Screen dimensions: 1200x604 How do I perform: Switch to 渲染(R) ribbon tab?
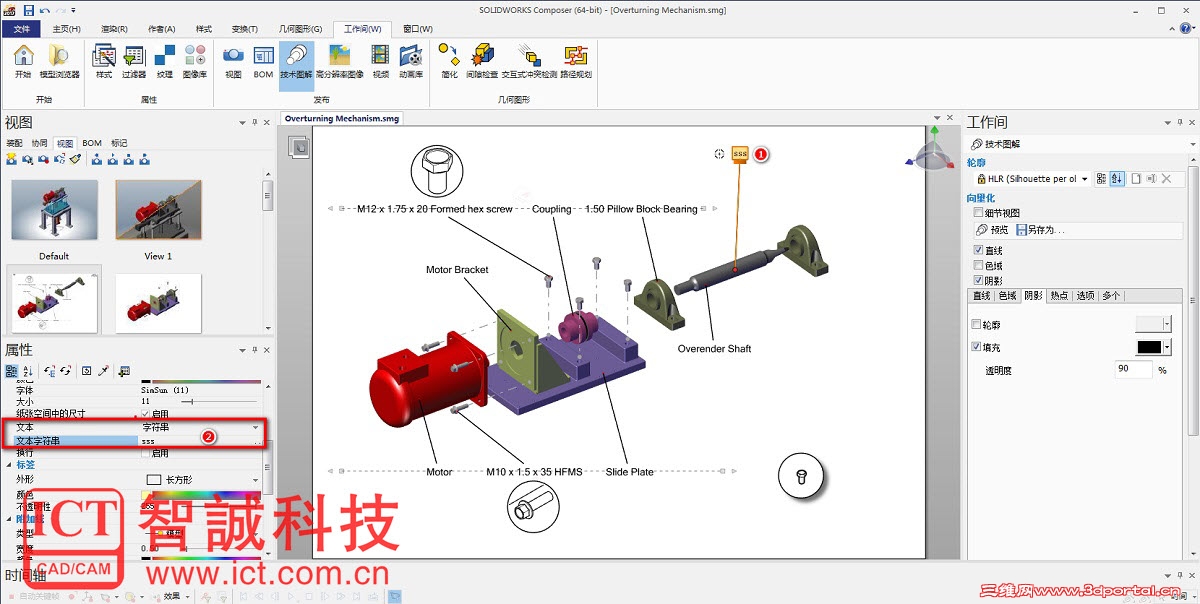(x=115, y=29)
